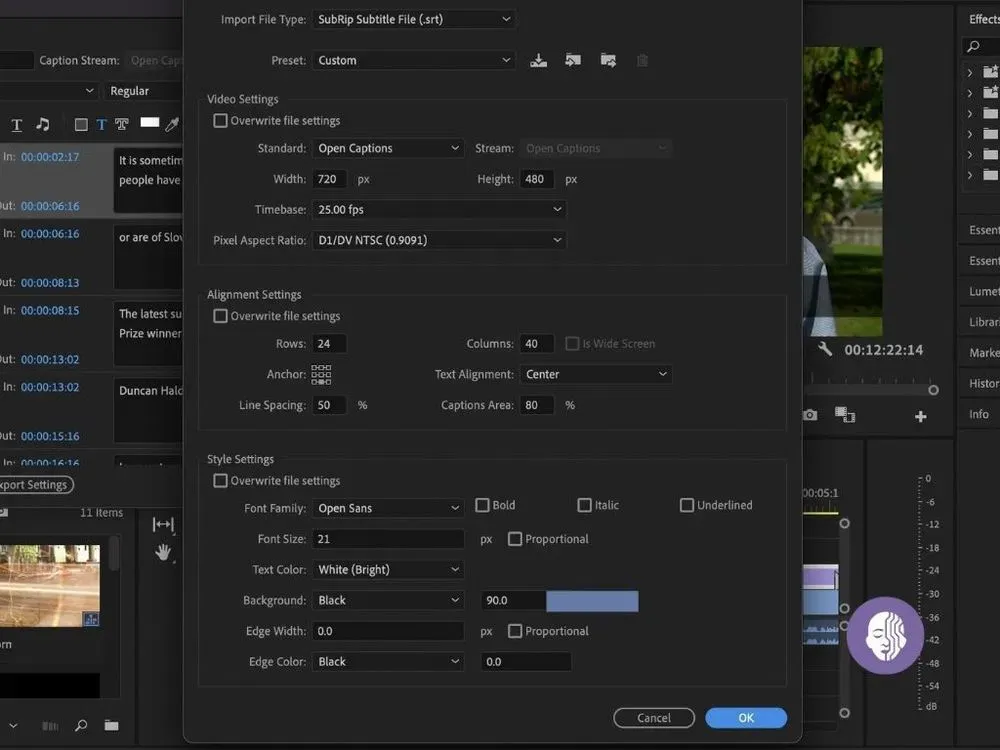1000x750 pixels.
Task: Click the Line Spacing 50 field
Action: 329,405
